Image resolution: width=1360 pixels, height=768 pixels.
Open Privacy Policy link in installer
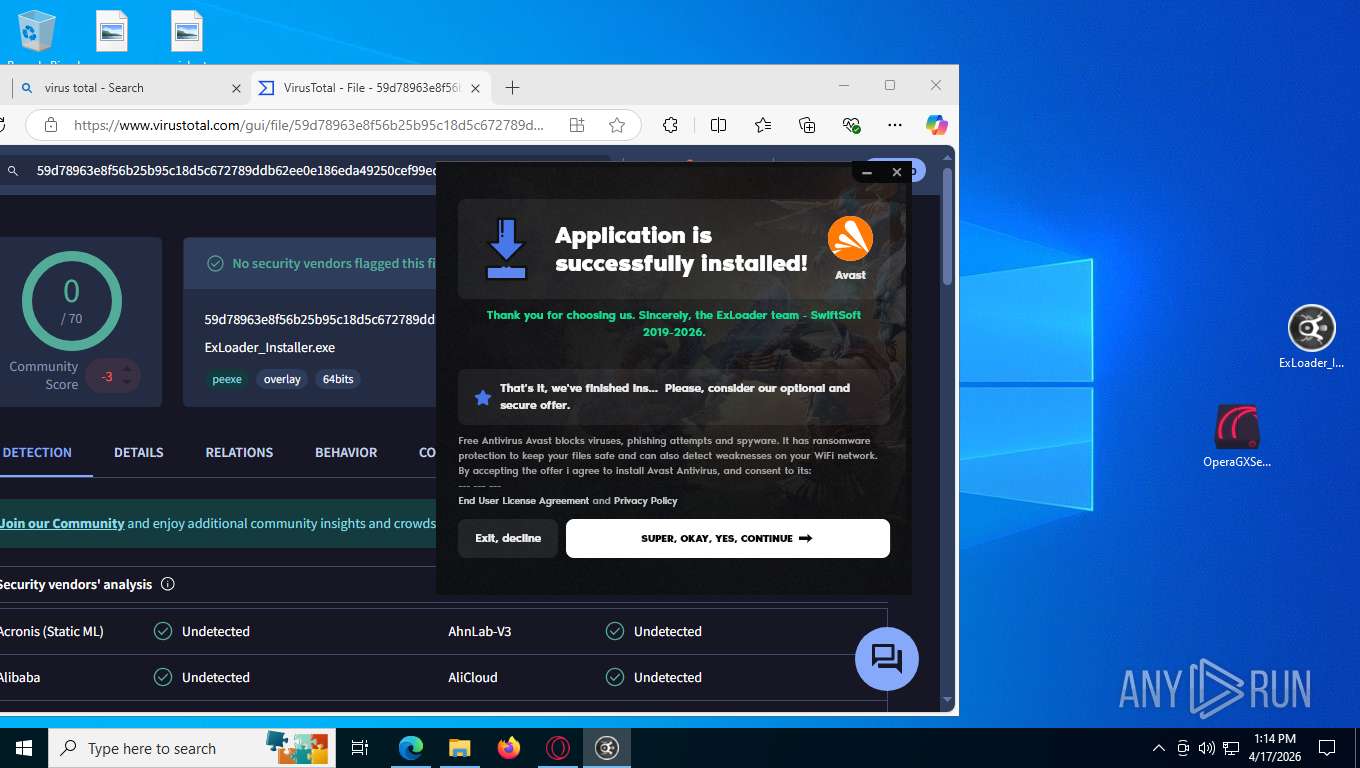click(645, 501)
